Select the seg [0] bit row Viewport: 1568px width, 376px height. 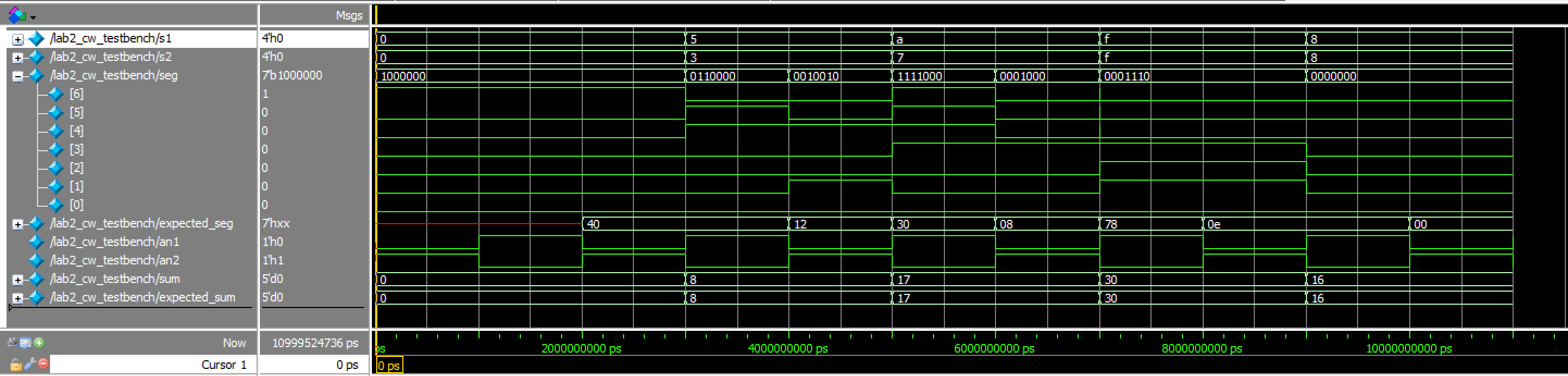click(x=76, y=205)
